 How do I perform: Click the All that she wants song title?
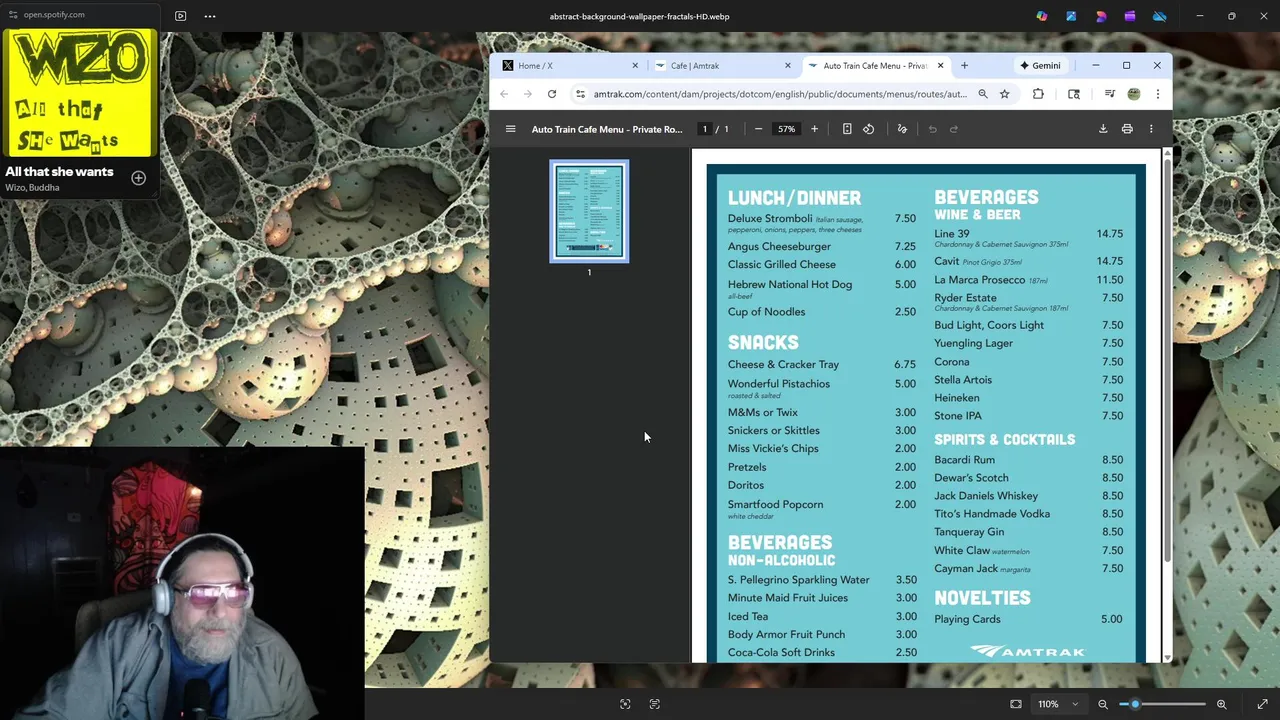59,172
